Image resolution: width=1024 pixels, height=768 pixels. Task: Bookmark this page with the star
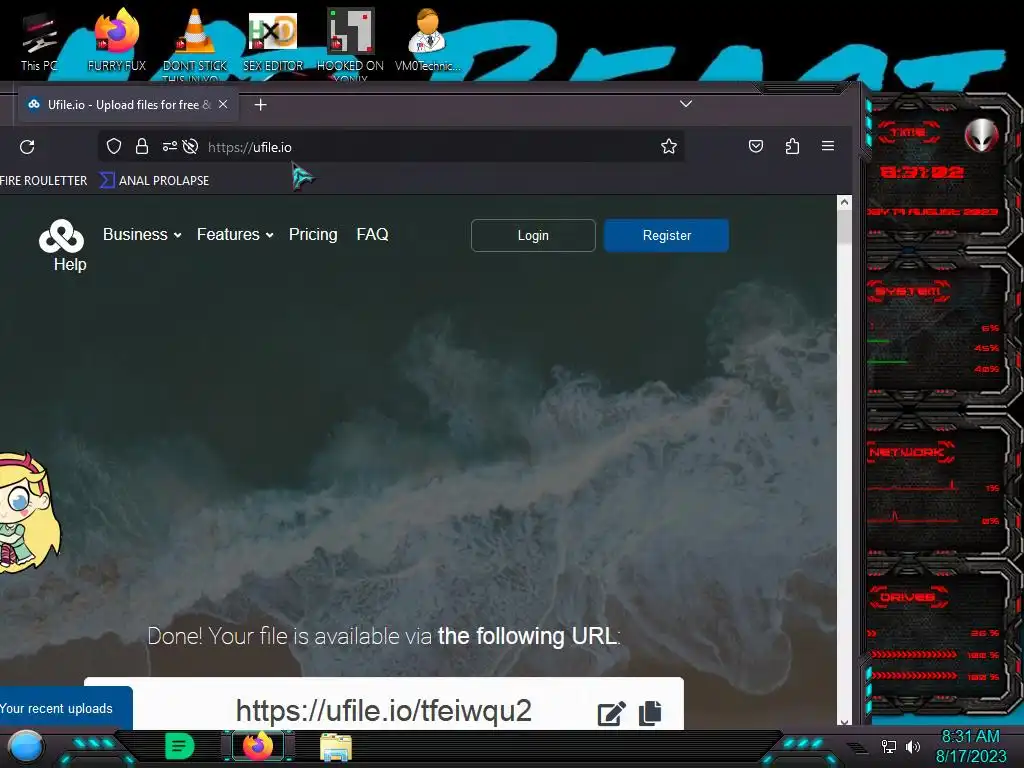(669, 146)
